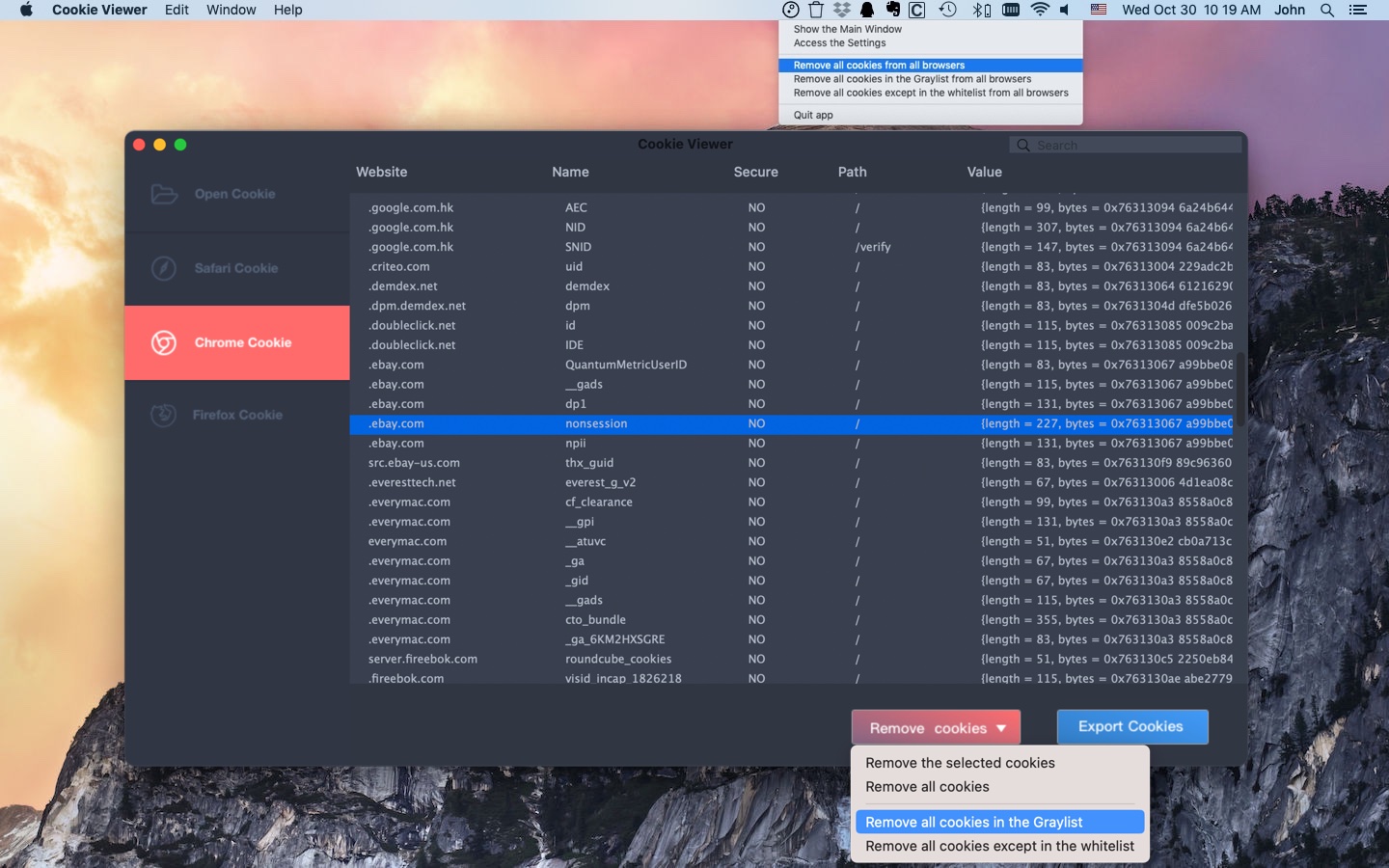Select Remove the selected cookies option
Viewport: 1389px width, 868px height.
click(x=999, y=763)
